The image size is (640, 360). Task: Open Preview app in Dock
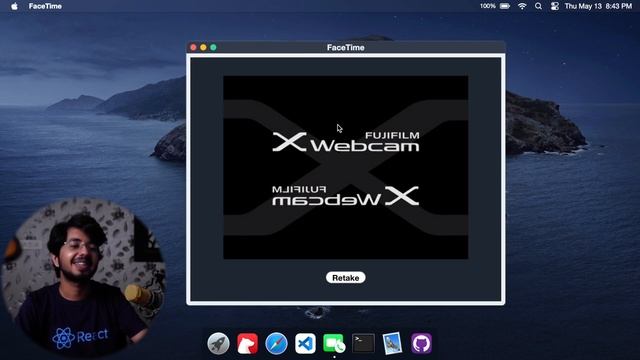(x=392, y=343)
